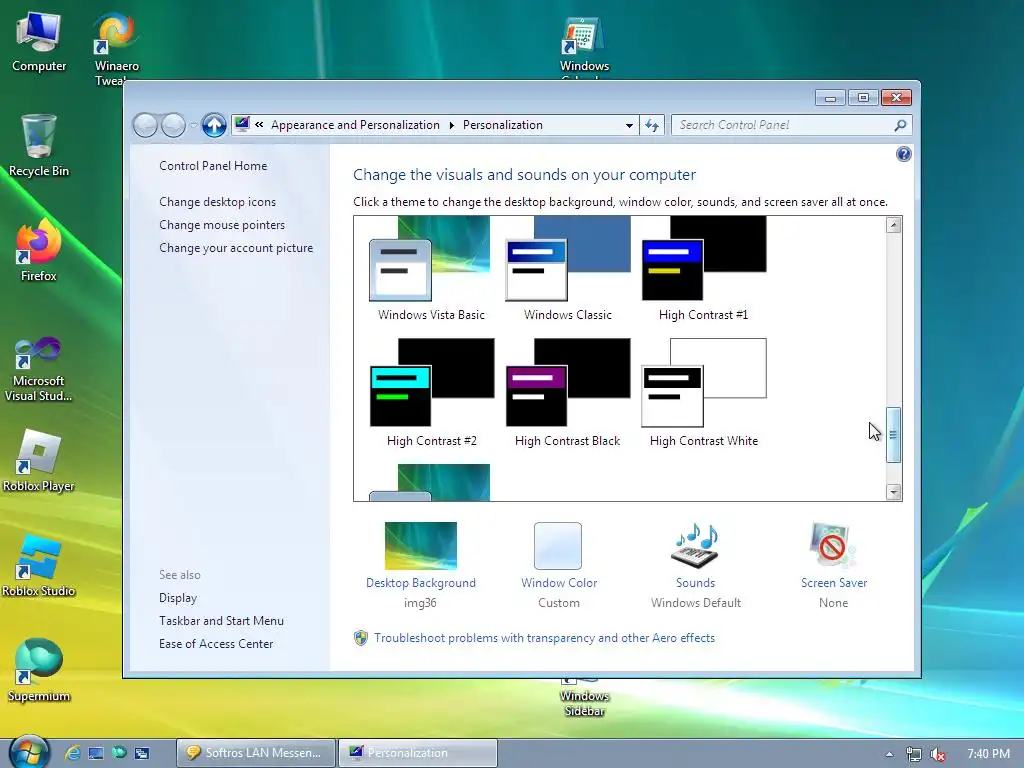Click the Personalization taskbar button

click(418, 753)
